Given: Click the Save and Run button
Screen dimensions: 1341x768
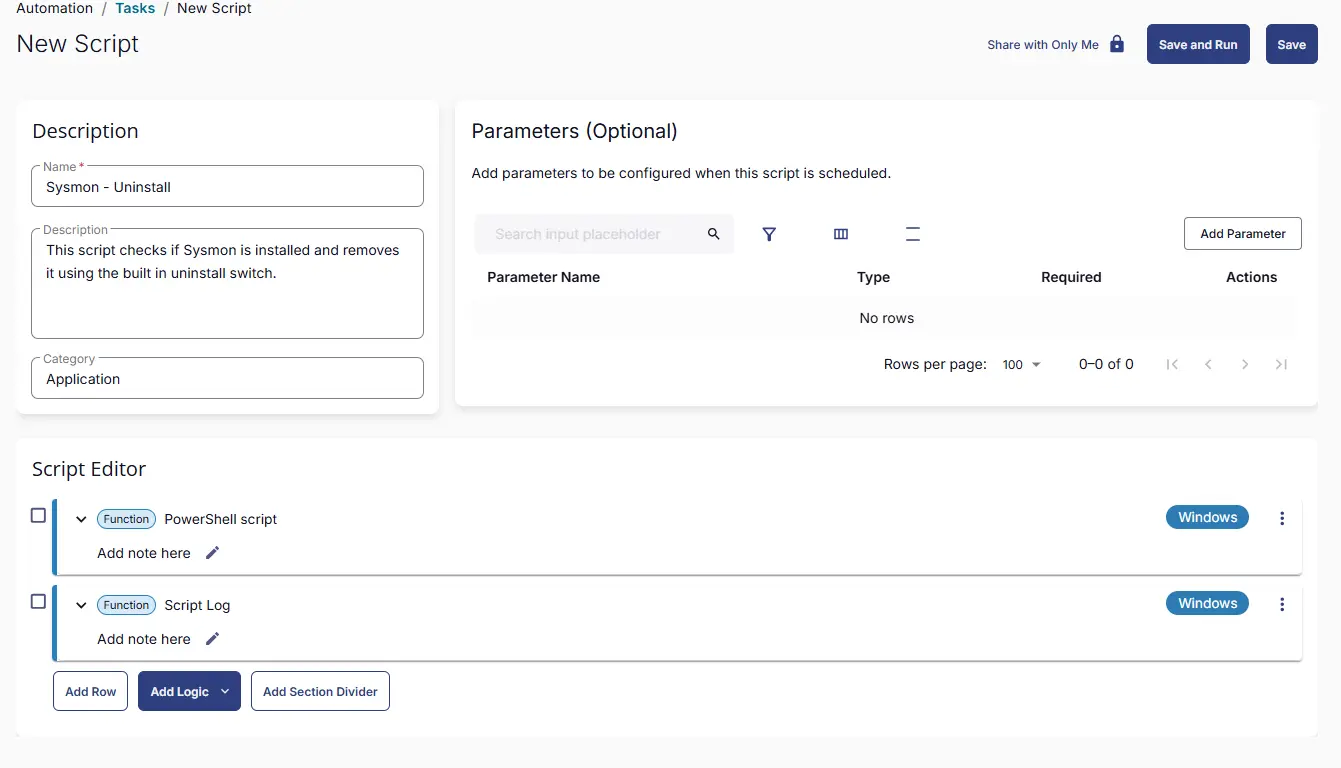Looking at the screenshot, I should pos(1197,44).
